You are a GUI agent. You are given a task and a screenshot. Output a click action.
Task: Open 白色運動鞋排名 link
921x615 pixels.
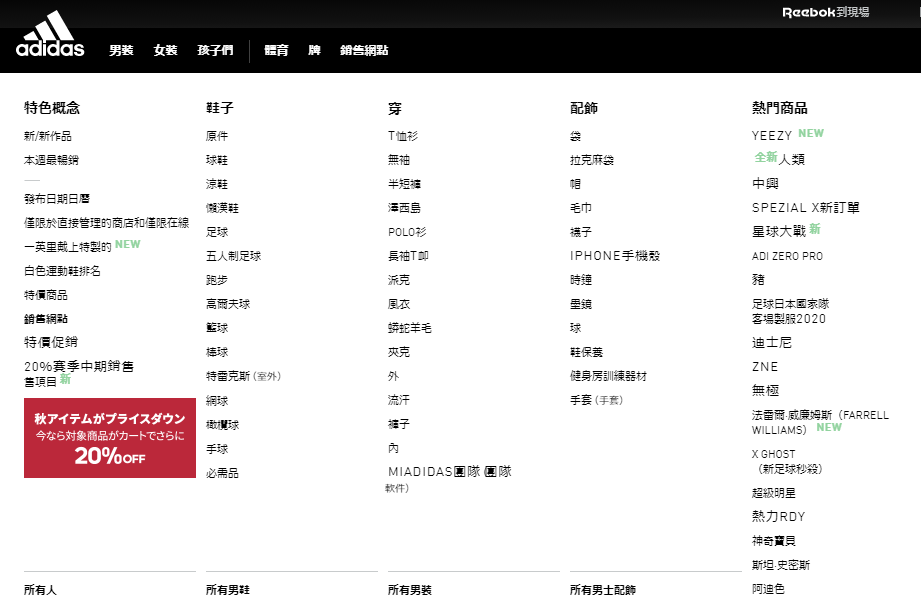pos(62,271)
